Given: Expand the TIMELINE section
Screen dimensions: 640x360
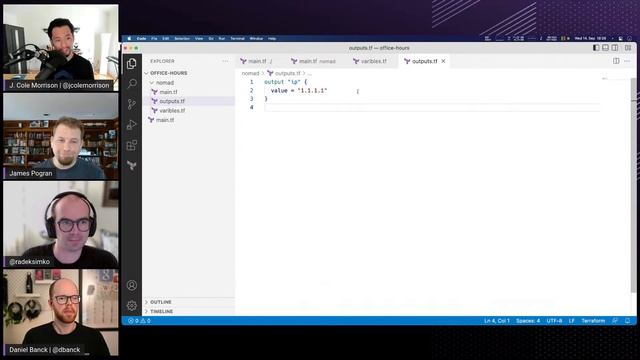Looking at the screenshot, I should pyautogui.click(x=161, y=311).
